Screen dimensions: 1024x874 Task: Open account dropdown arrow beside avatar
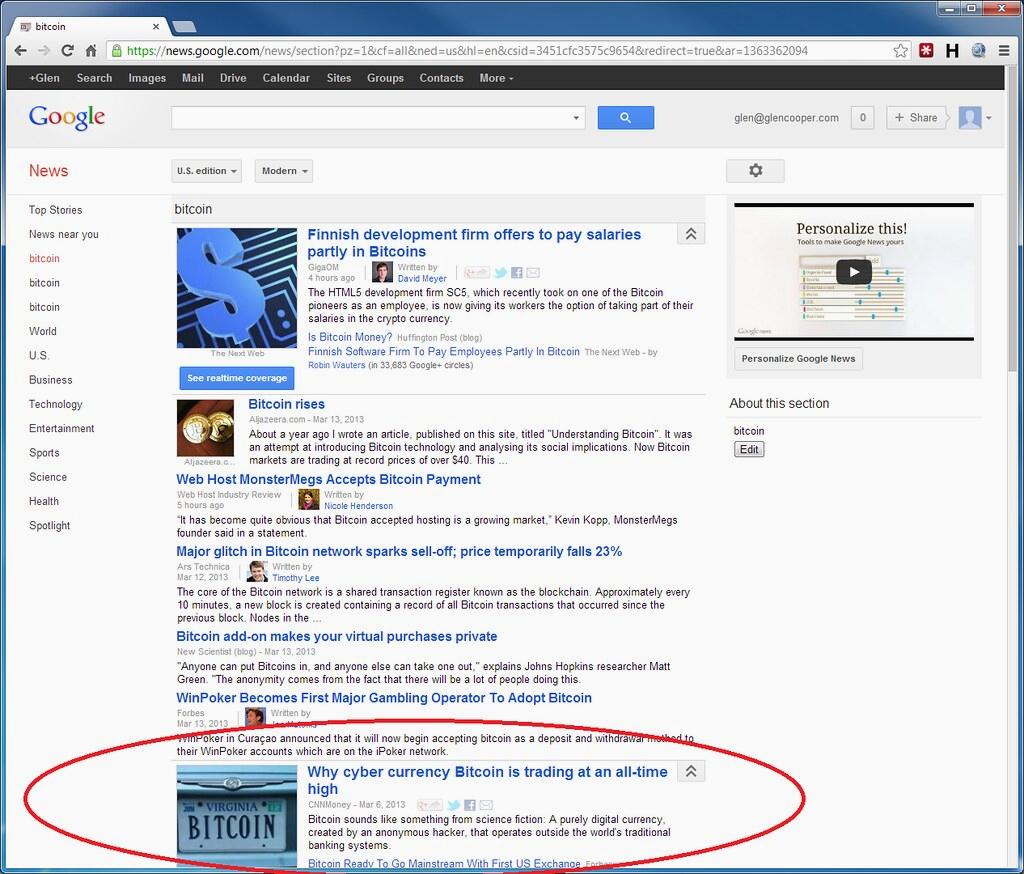pos(989,118)
